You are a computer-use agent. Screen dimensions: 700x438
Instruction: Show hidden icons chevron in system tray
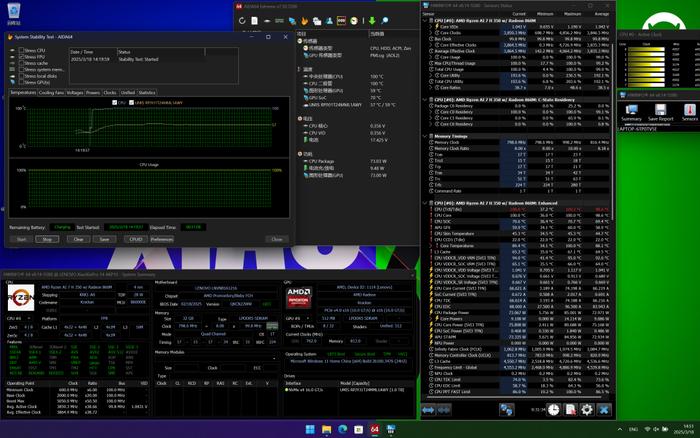click(620, 429)
